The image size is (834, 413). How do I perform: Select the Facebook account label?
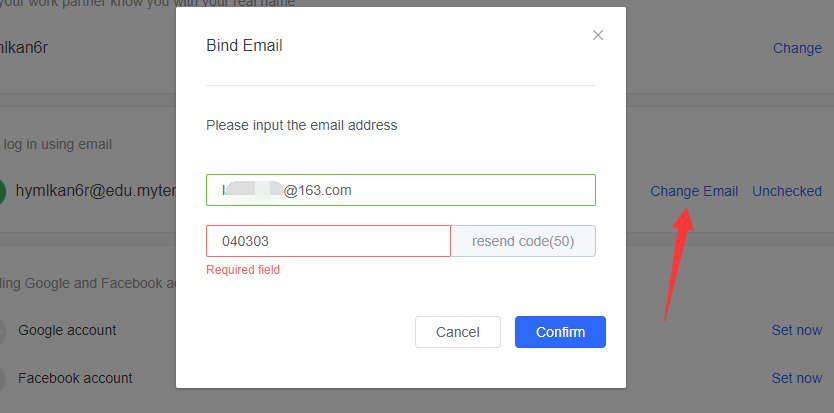pyautogui.click(x=75, y=378)
